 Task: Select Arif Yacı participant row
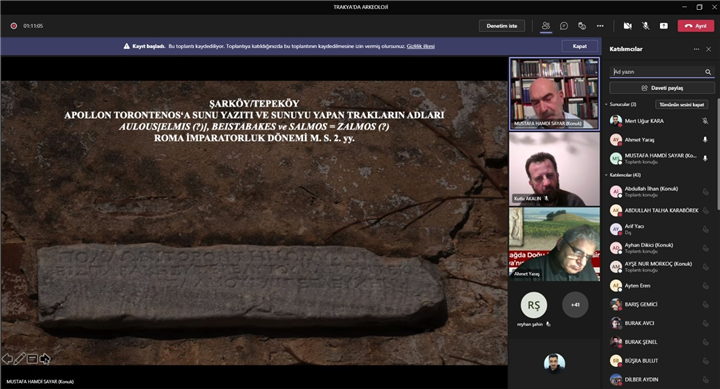(660, 229)
